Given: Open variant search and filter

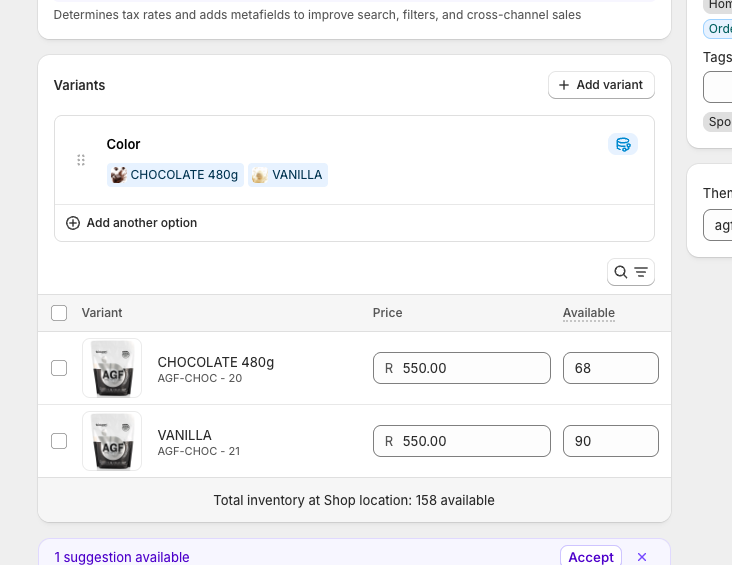Looking at the screenshot, I should point(631,272).
